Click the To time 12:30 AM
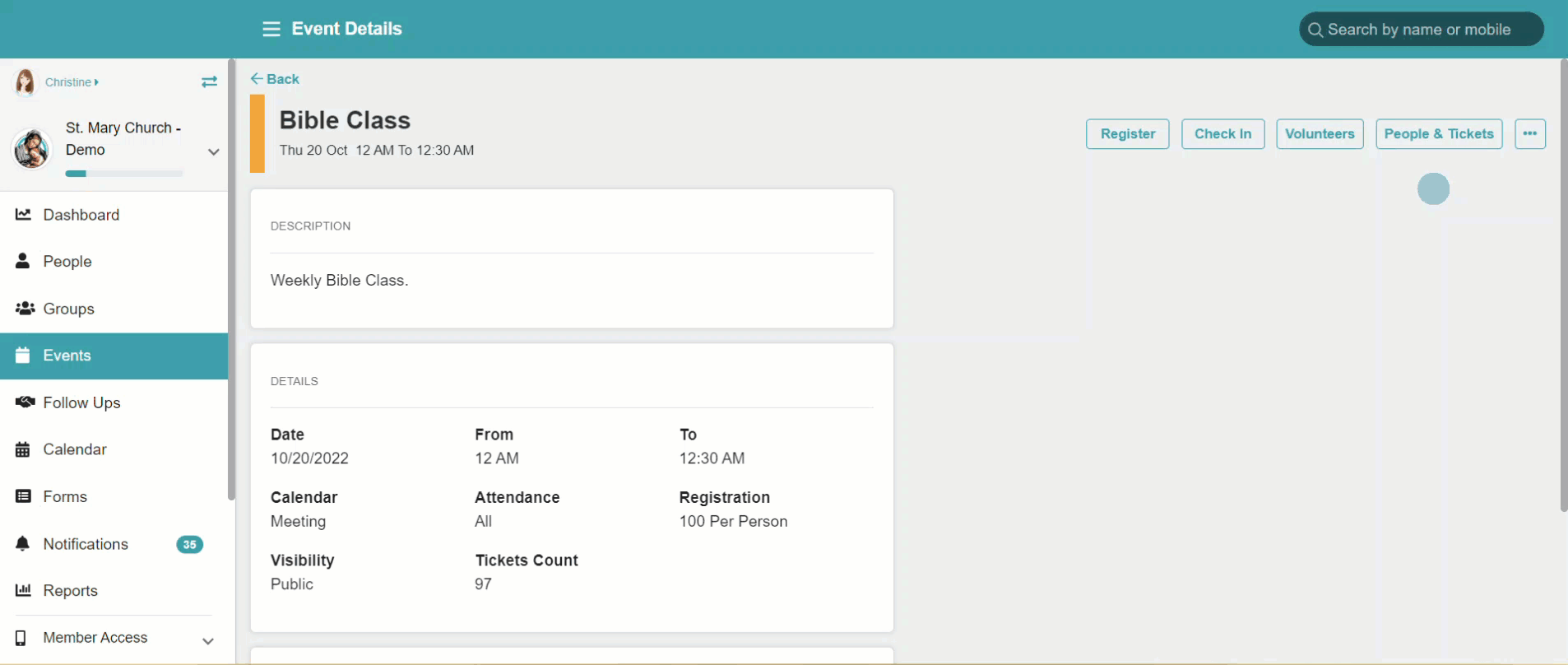The width and height of the screenshot is (1568, 665). (x=712, y=458)
